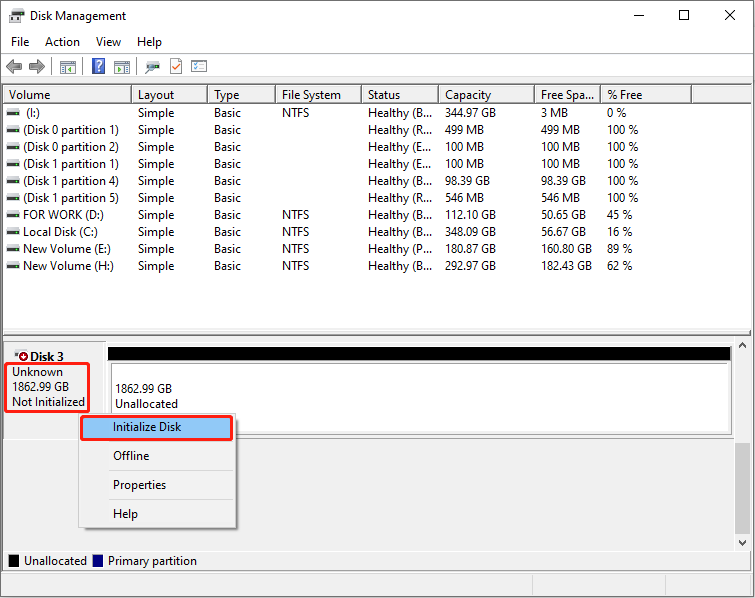
Task: Select the Disk 3 error disk icon
Action: pyautogui.click(x=21, y=356)
